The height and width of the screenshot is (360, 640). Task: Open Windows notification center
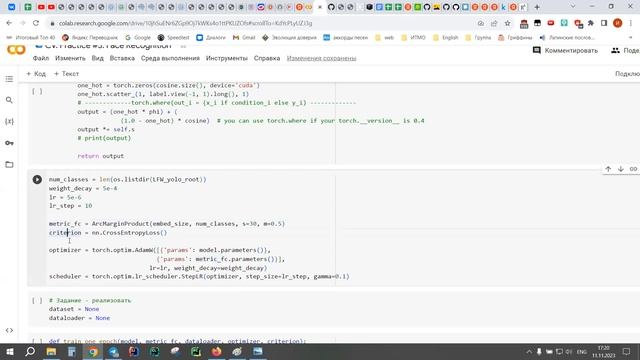[627, 352]
